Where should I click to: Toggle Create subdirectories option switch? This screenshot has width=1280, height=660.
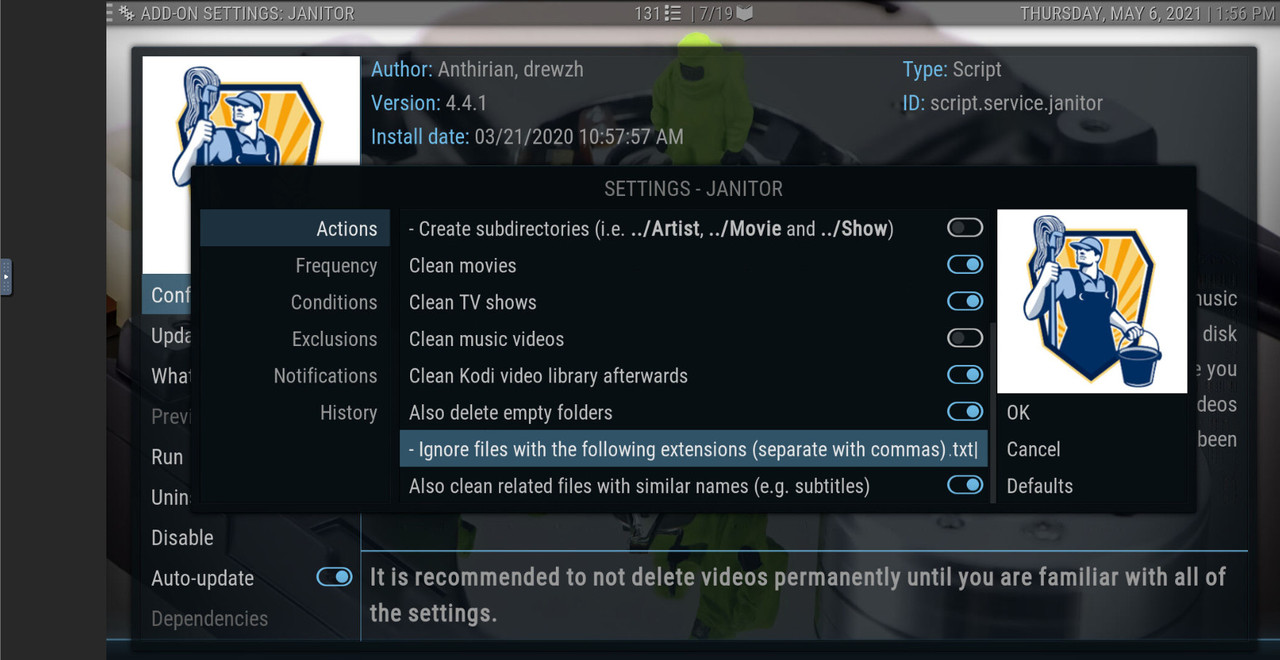pyautogui.click(x=965, y=228)
